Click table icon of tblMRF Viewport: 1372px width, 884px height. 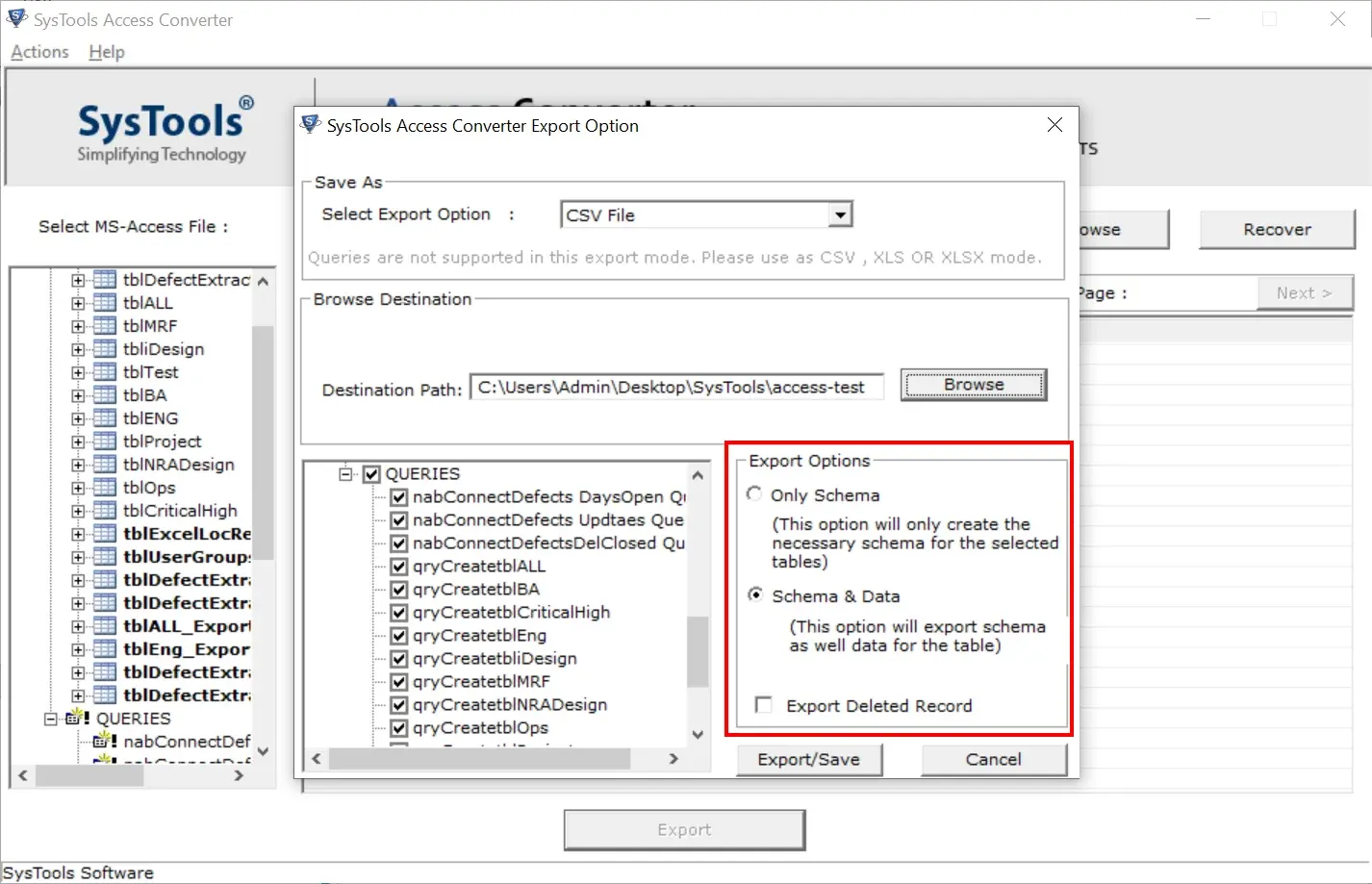(x=105, y=326)
